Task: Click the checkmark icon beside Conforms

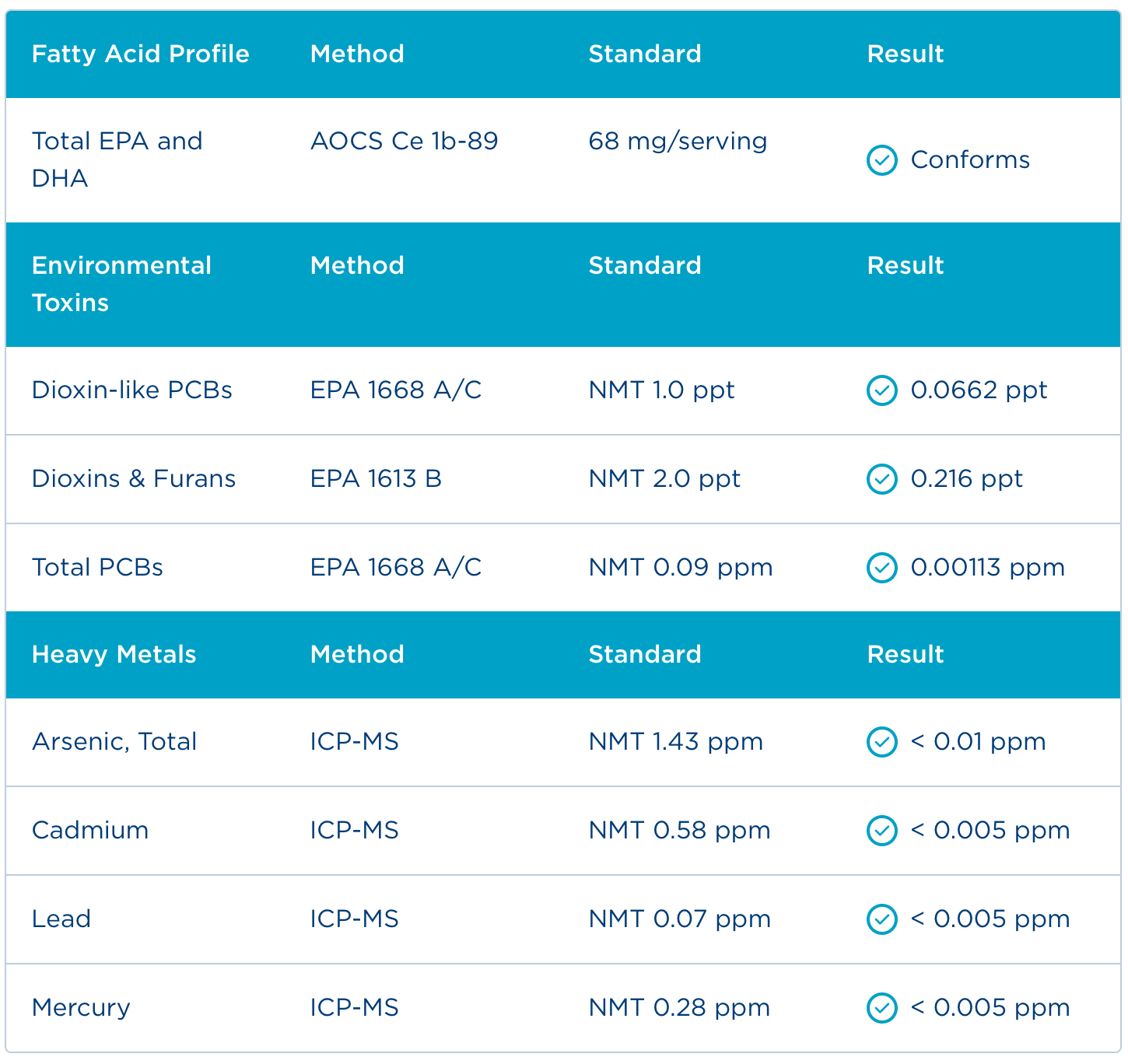Action: point(881,160)
